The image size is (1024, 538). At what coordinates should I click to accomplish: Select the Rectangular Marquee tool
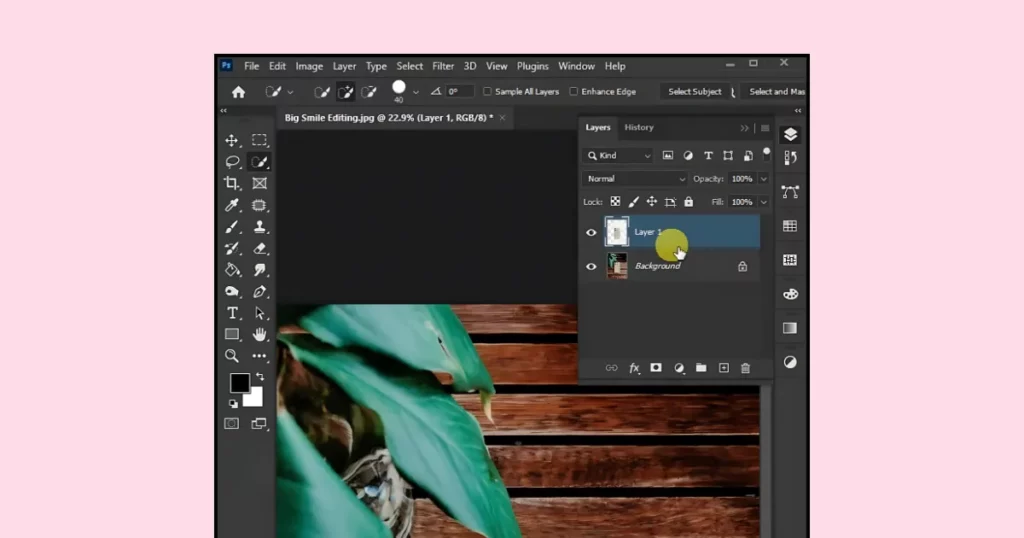pyautogui.click(x=259, y=140)
